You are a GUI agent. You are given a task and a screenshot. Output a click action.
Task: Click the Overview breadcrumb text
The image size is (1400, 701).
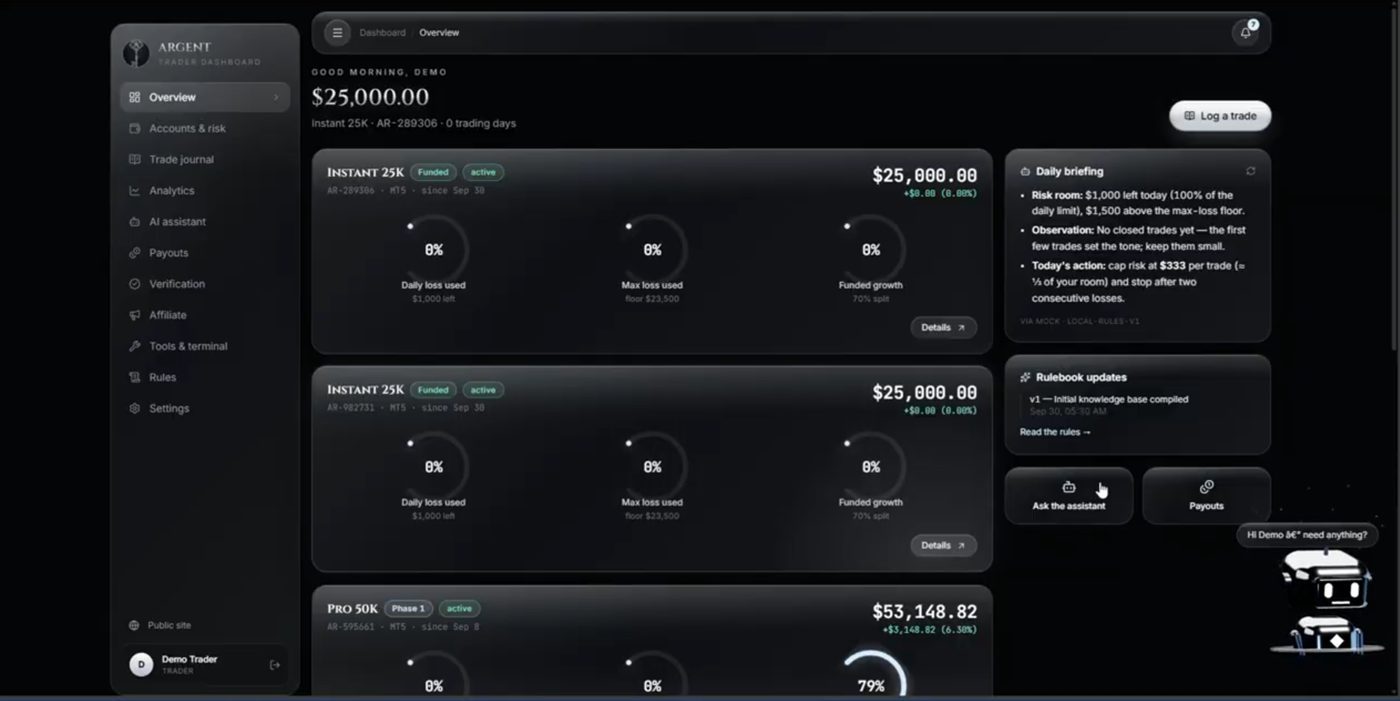439,33
